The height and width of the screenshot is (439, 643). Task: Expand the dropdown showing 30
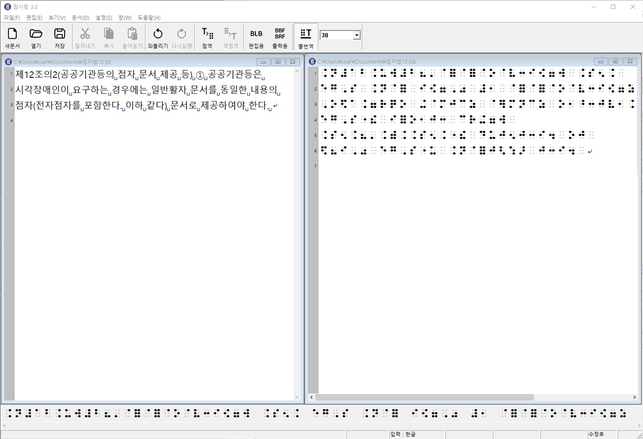[356, 35]
